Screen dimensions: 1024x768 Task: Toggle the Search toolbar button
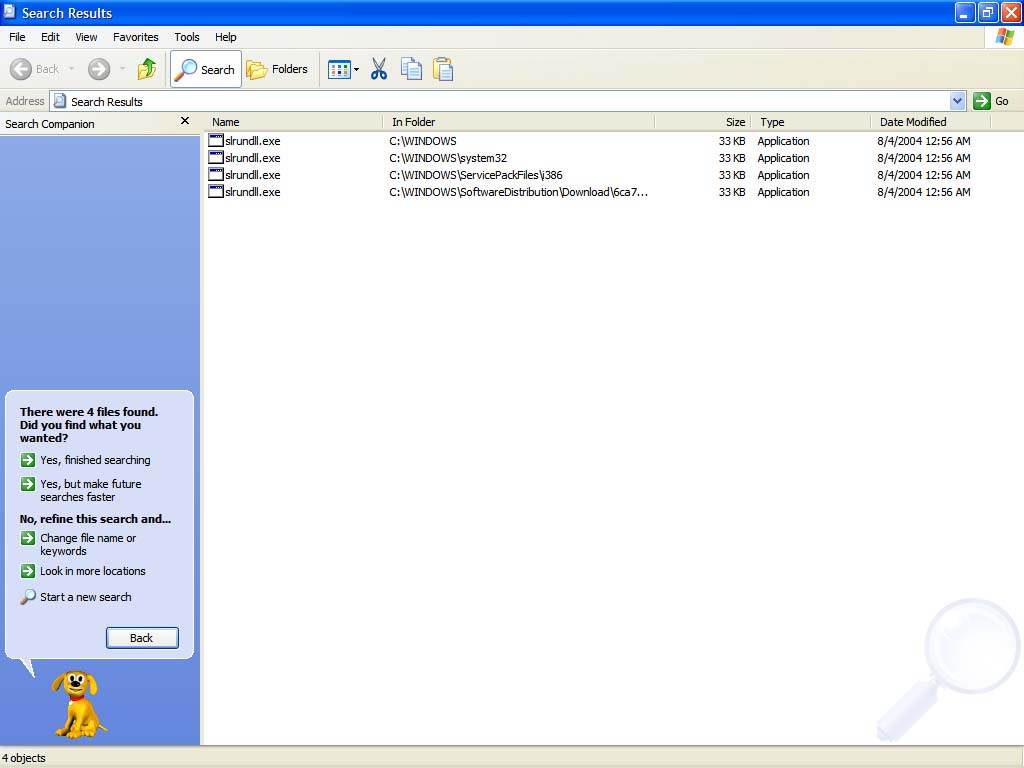(x=206, y=69)
